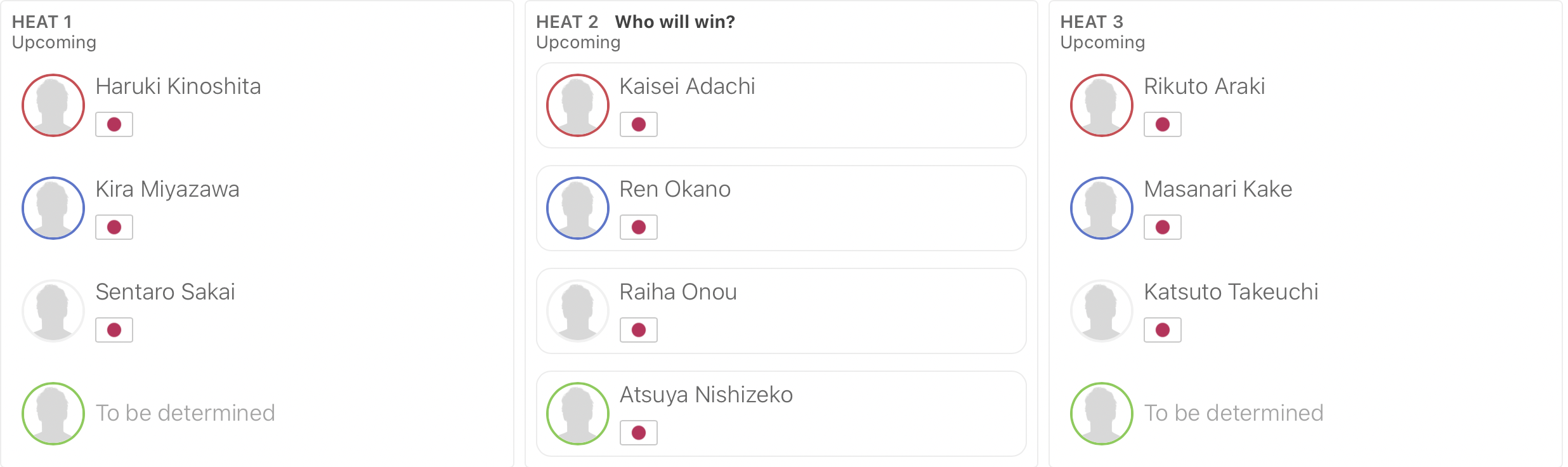
Task: Click Japan flag under Ren Okano
Action: pos(639,227)
